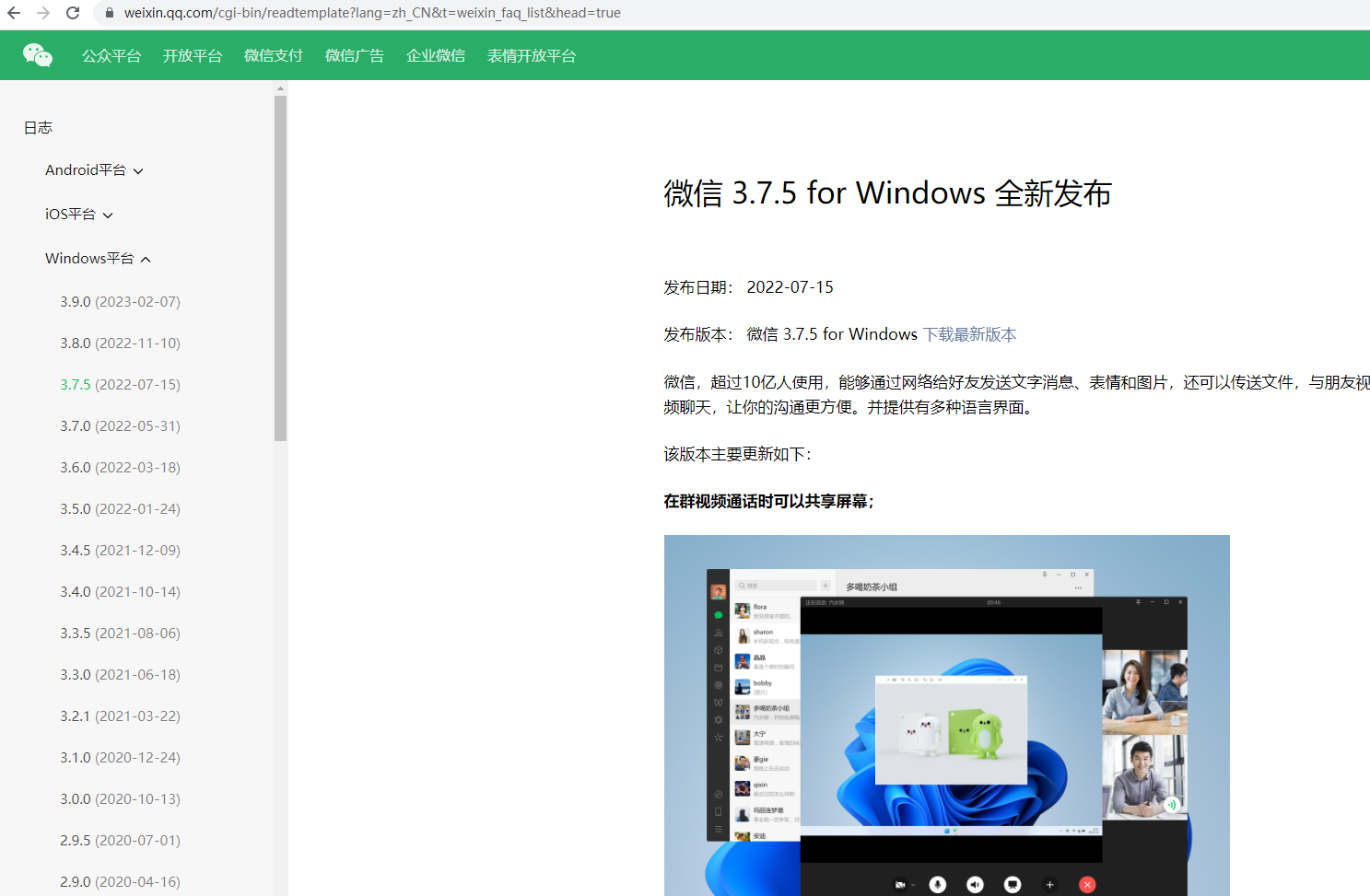Reload the page with refresh icon
The height and width of the screenshot is (896, 1370).
point(73,13)
